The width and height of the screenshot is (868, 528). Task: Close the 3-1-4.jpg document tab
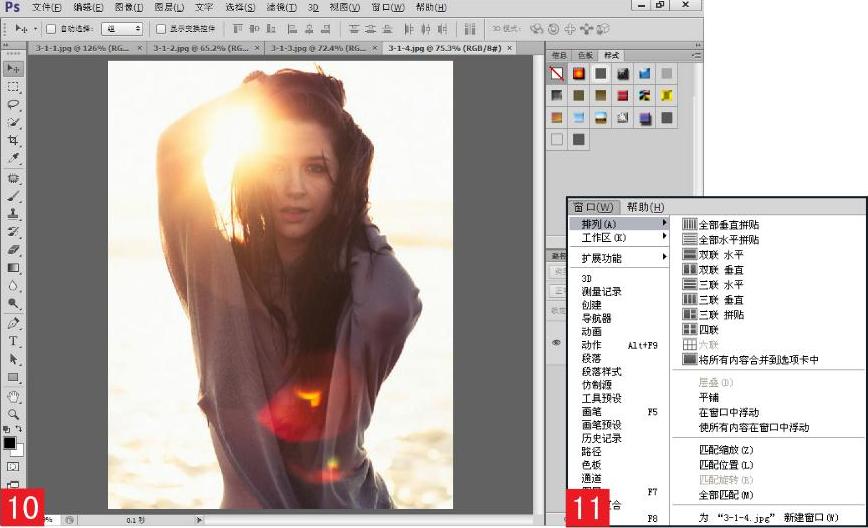[x=510, y=48]
